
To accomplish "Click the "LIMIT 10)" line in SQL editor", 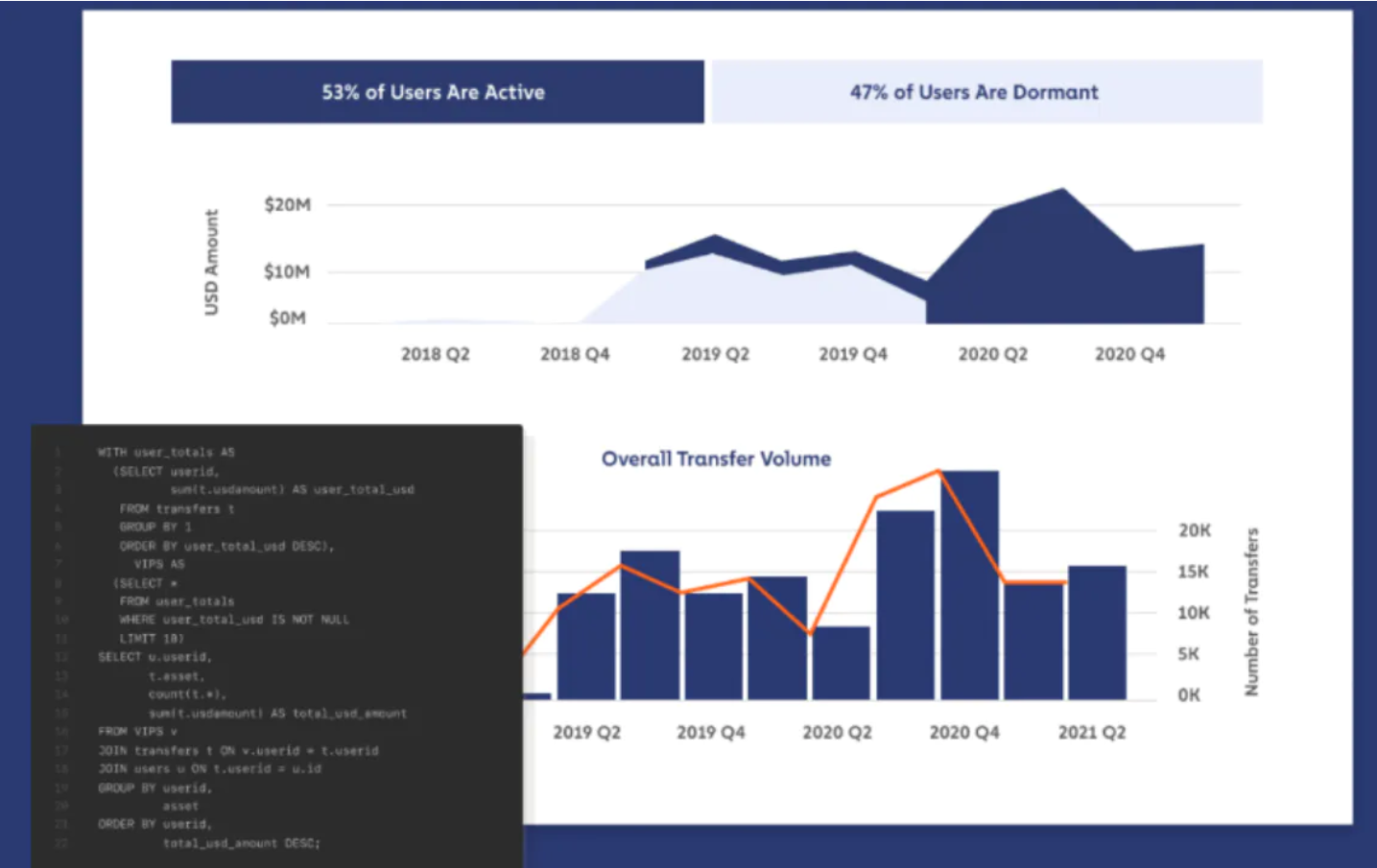I will pyautogui.click(x=151, y=638).
